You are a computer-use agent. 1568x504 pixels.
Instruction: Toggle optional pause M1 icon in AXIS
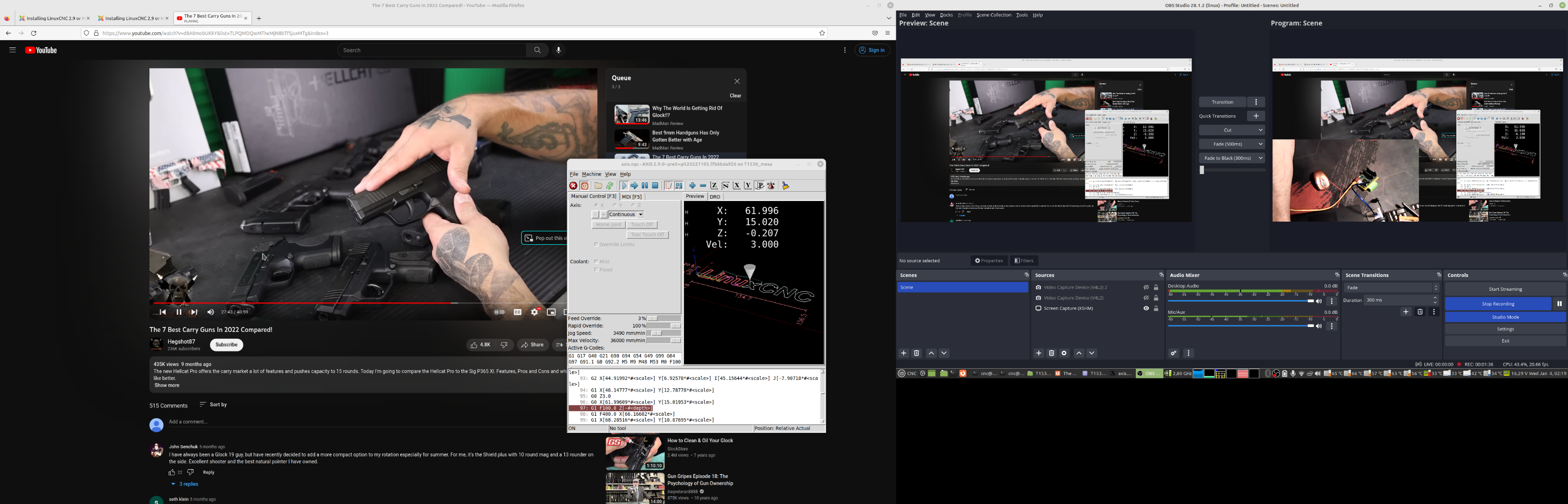[x=679, y=186]
